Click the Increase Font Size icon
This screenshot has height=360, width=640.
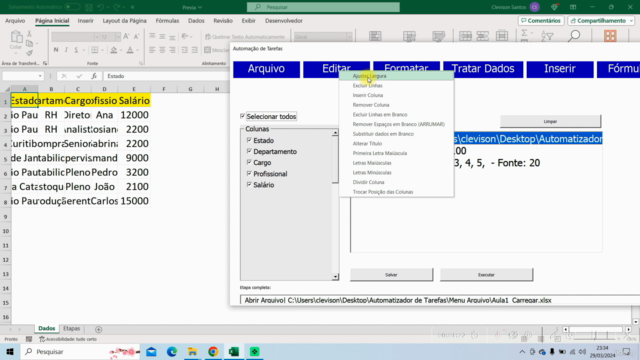[x=126, y=37]
